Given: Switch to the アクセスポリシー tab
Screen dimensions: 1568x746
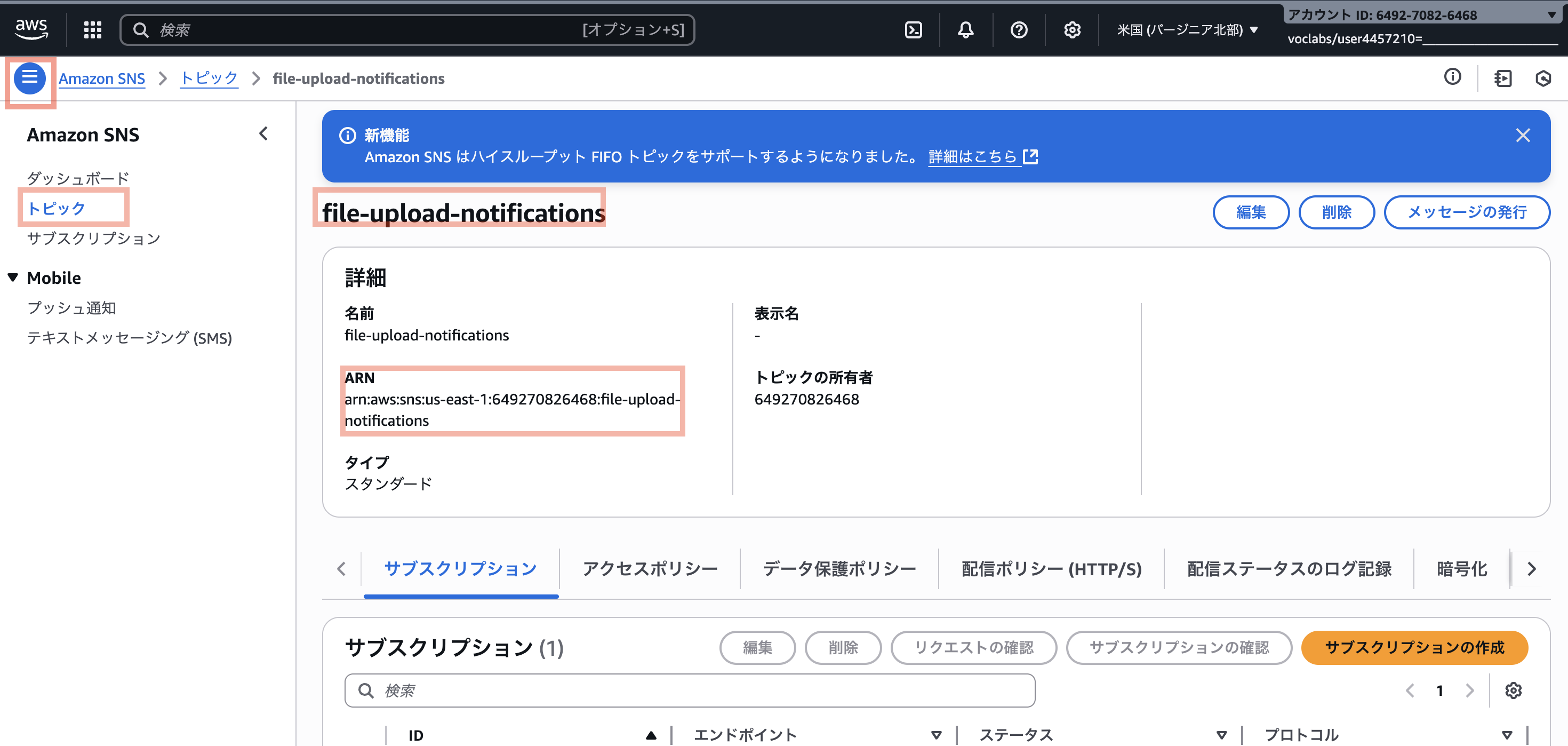Looking at the screenshot, I should (x=650, y=569).
